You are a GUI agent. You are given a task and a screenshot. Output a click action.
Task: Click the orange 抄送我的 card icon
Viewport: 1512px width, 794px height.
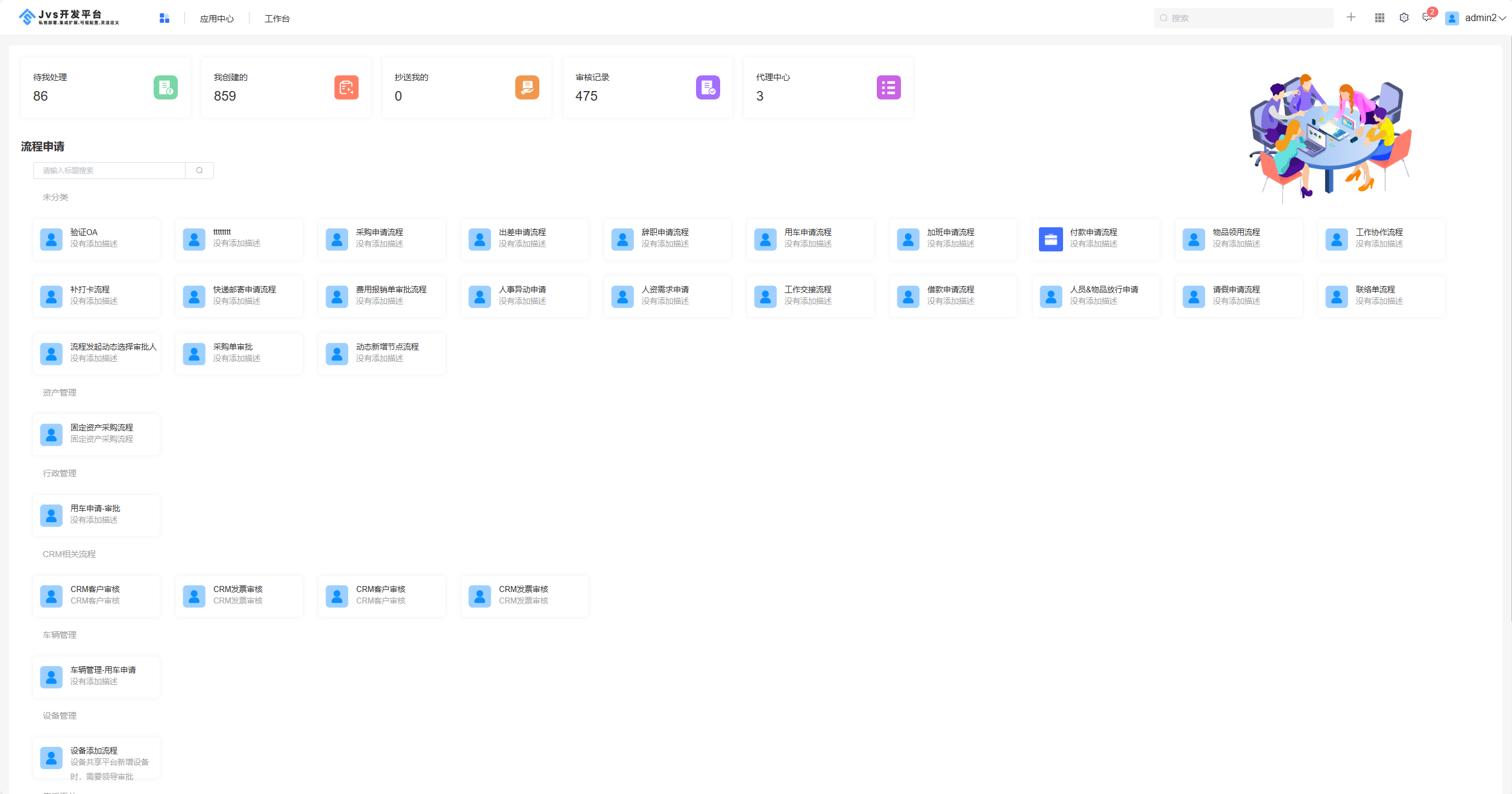[x=527, y=87]
